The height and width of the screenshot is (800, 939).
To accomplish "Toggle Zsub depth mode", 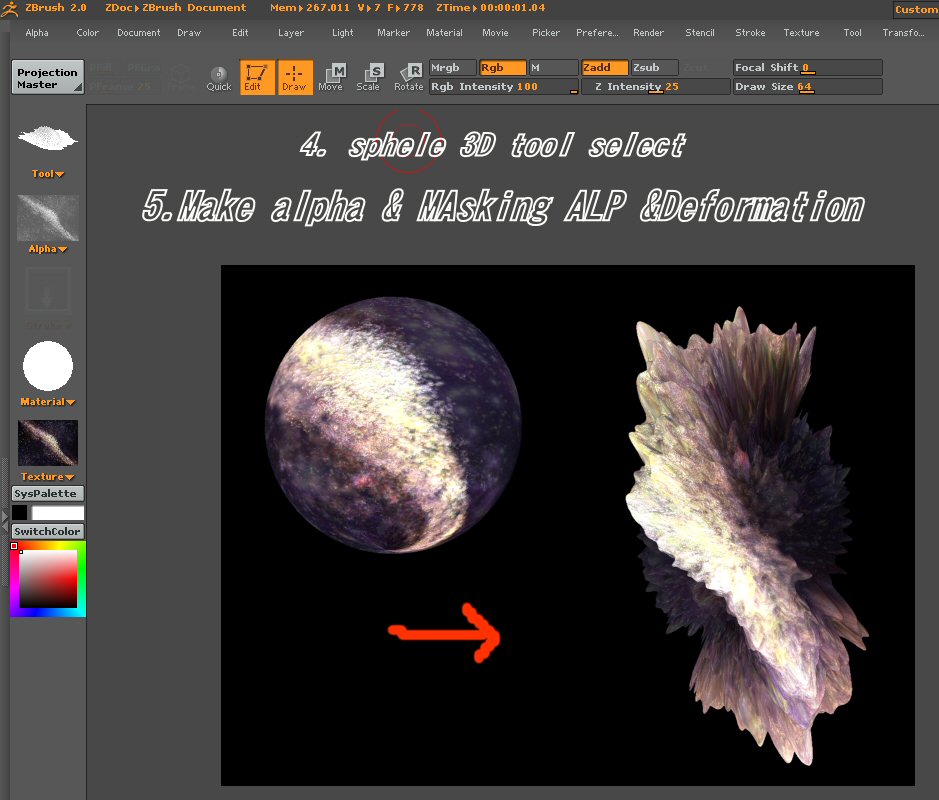I will (655, 68).
